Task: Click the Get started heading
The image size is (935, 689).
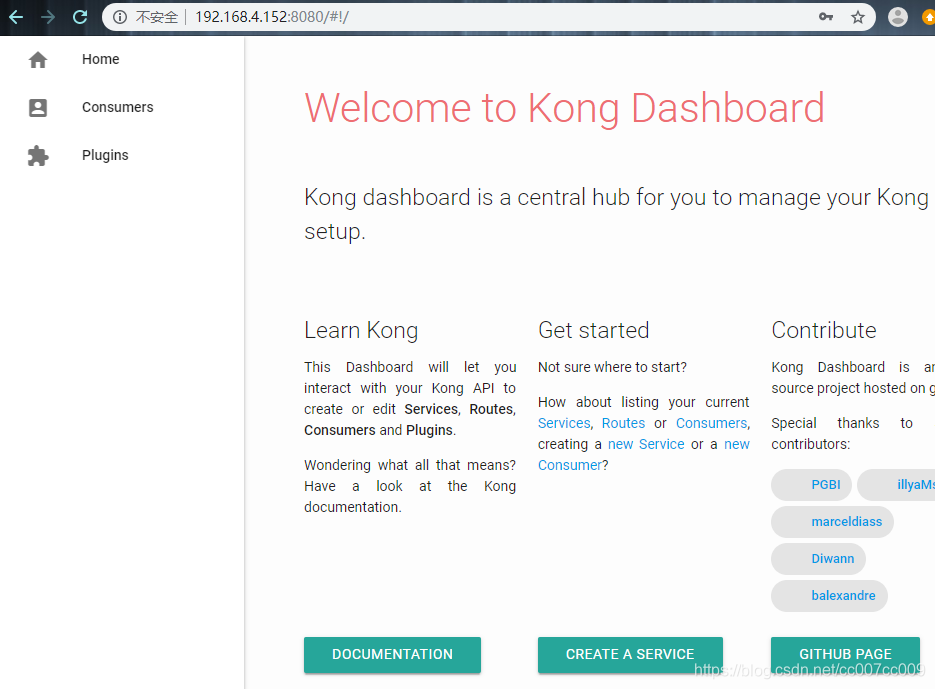Action: [x=593, y=330]
